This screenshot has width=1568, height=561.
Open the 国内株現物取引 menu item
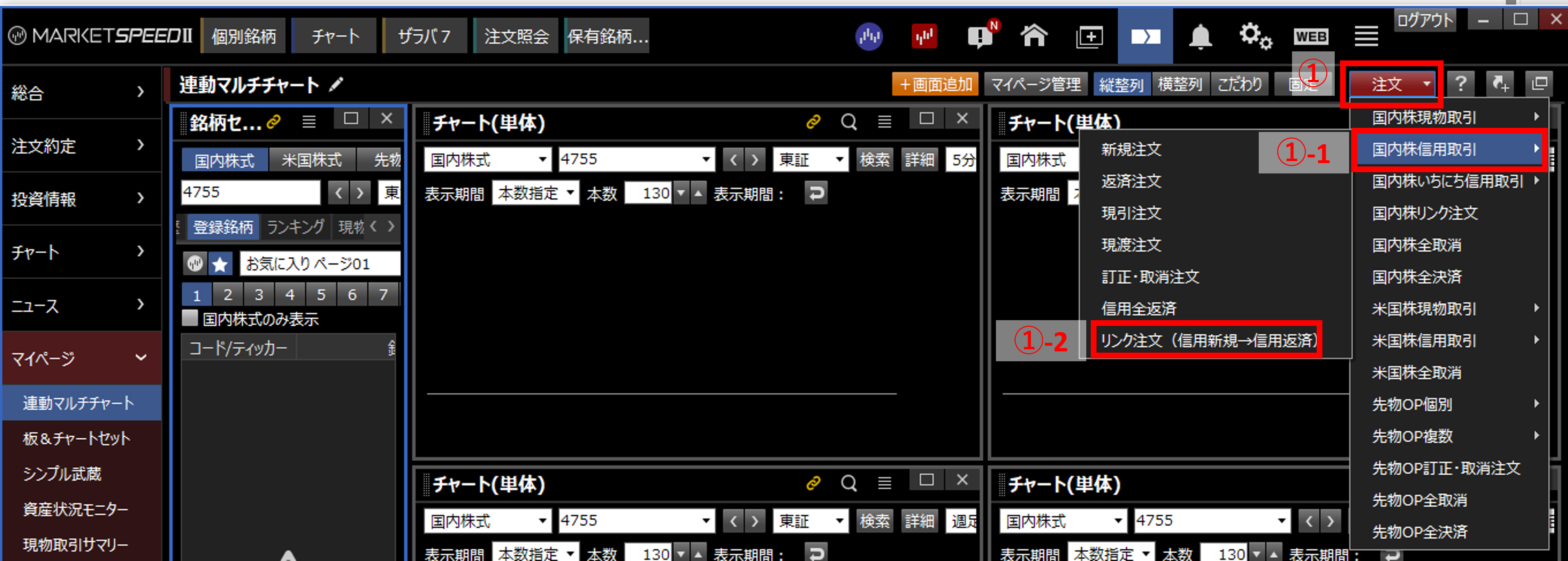[x=1450, y=117]
